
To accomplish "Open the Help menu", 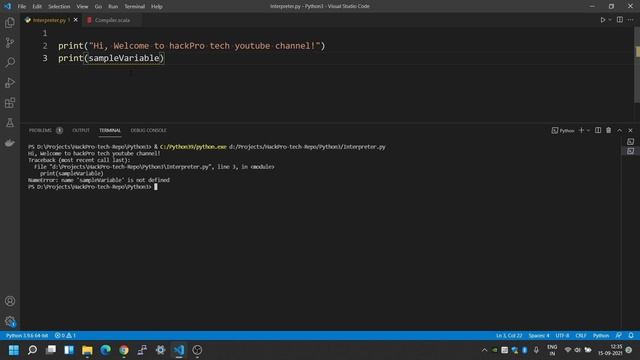I will pyautogui.click(x=157, y=6).
